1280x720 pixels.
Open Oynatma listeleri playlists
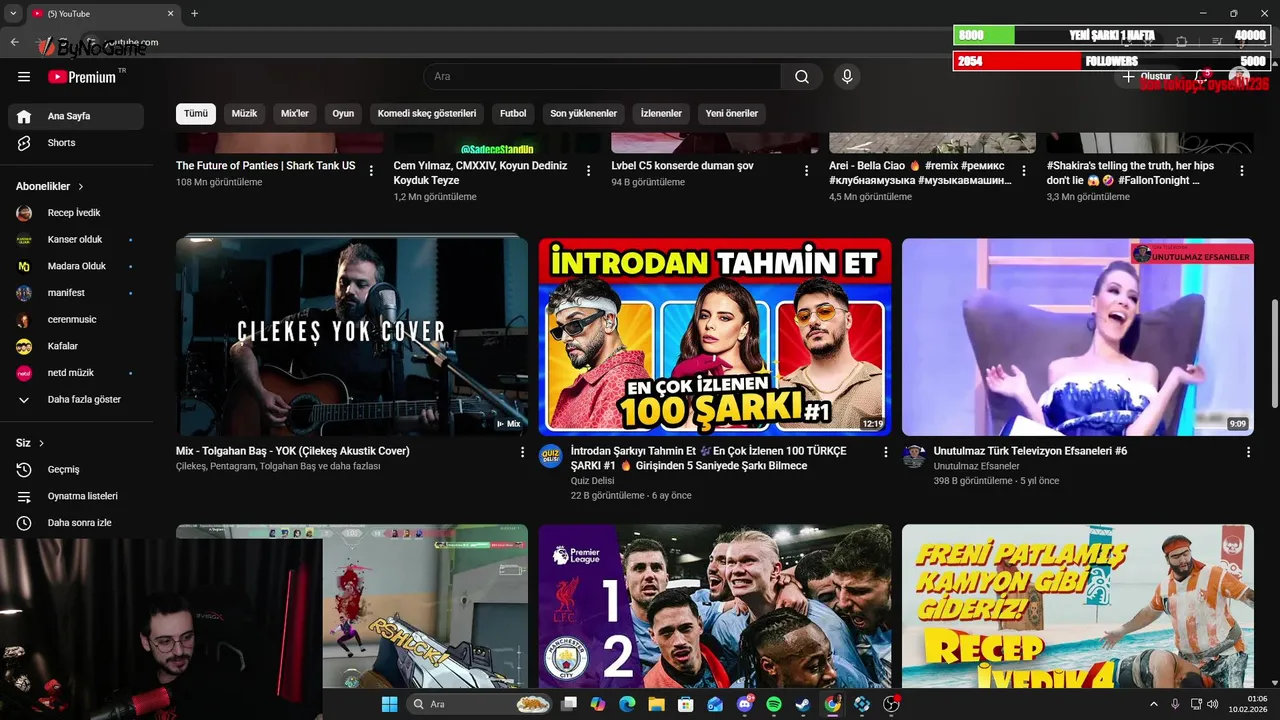click(76, 496)
